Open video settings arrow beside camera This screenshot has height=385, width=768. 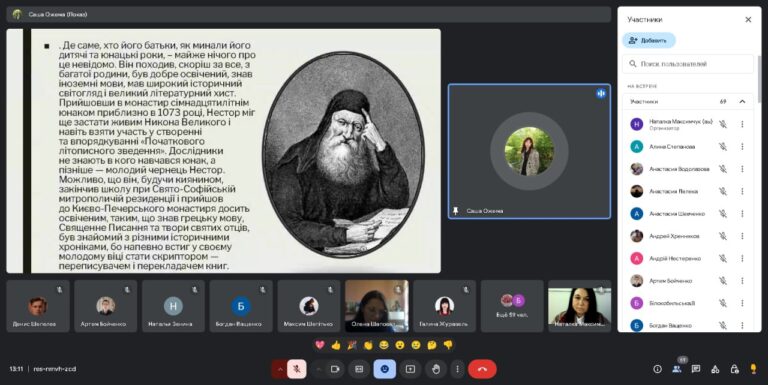318,369
